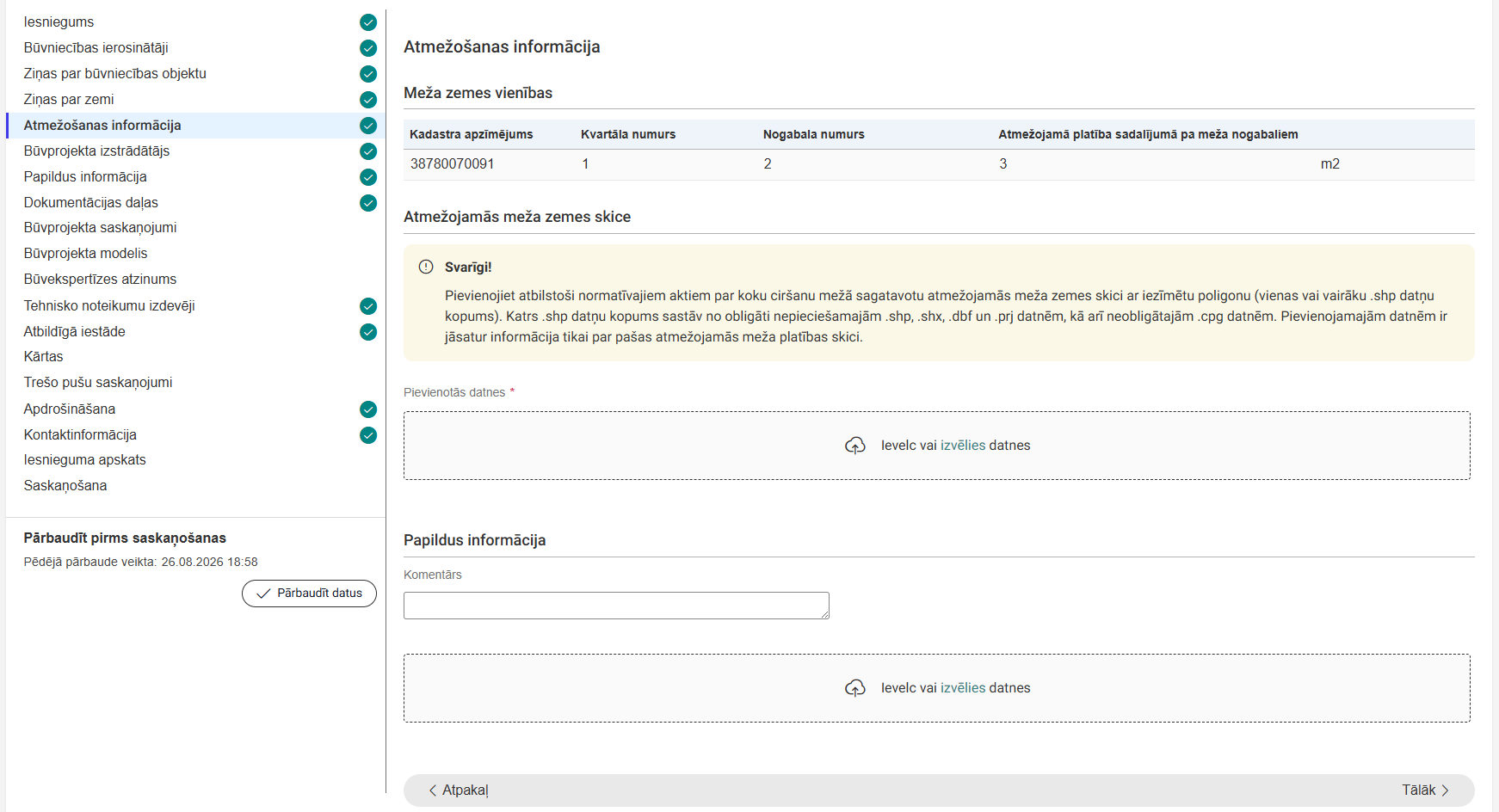Go to Būvniecības ierosinātāji section
This screenshot has height=812, width=1499.
(x=96, y=48)
